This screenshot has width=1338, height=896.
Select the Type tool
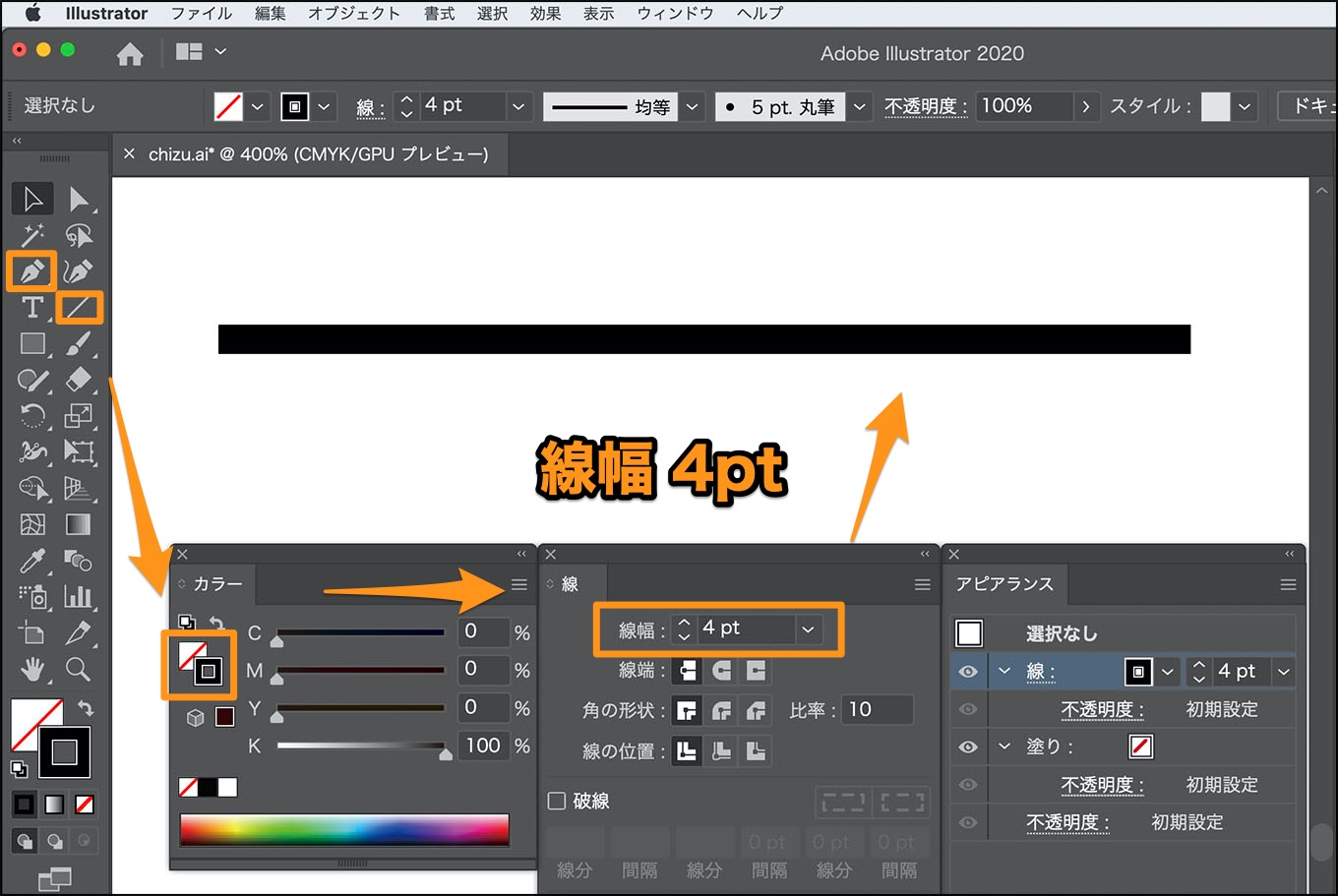32,307
